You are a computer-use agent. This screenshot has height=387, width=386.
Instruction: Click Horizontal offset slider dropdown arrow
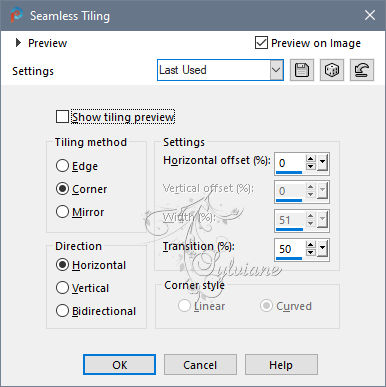point(322,163)
